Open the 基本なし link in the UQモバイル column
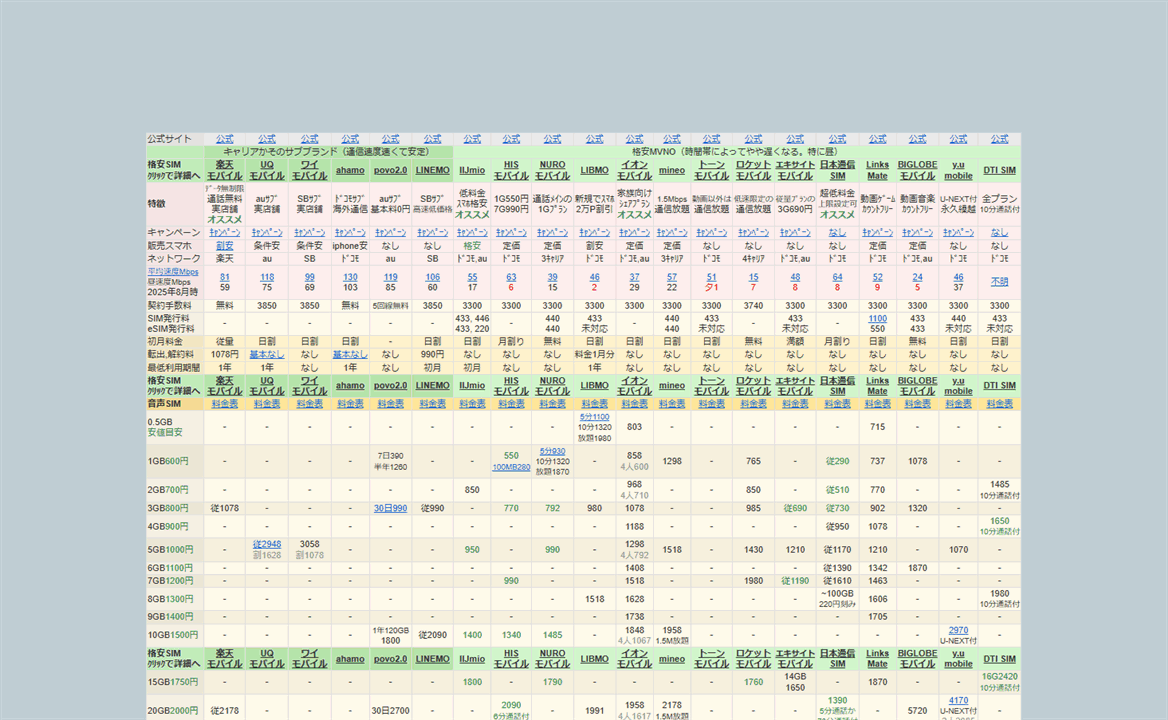The width and height of the screenshot is (1168, 720). pyautogui.click(x=267, y=354)
